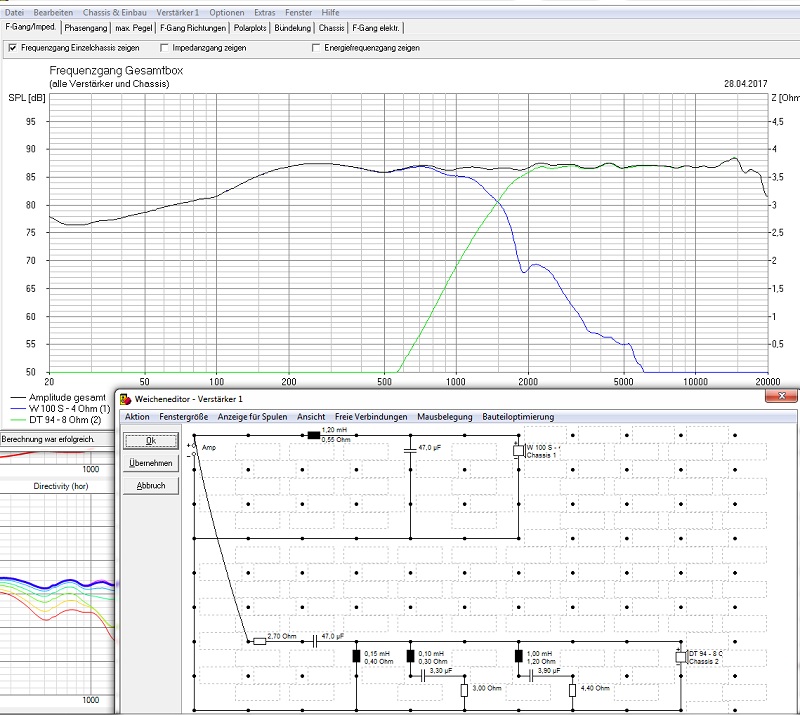800x715 pixels.
Task: Open the Verstärker 1 menu
Action: (178, 12)
